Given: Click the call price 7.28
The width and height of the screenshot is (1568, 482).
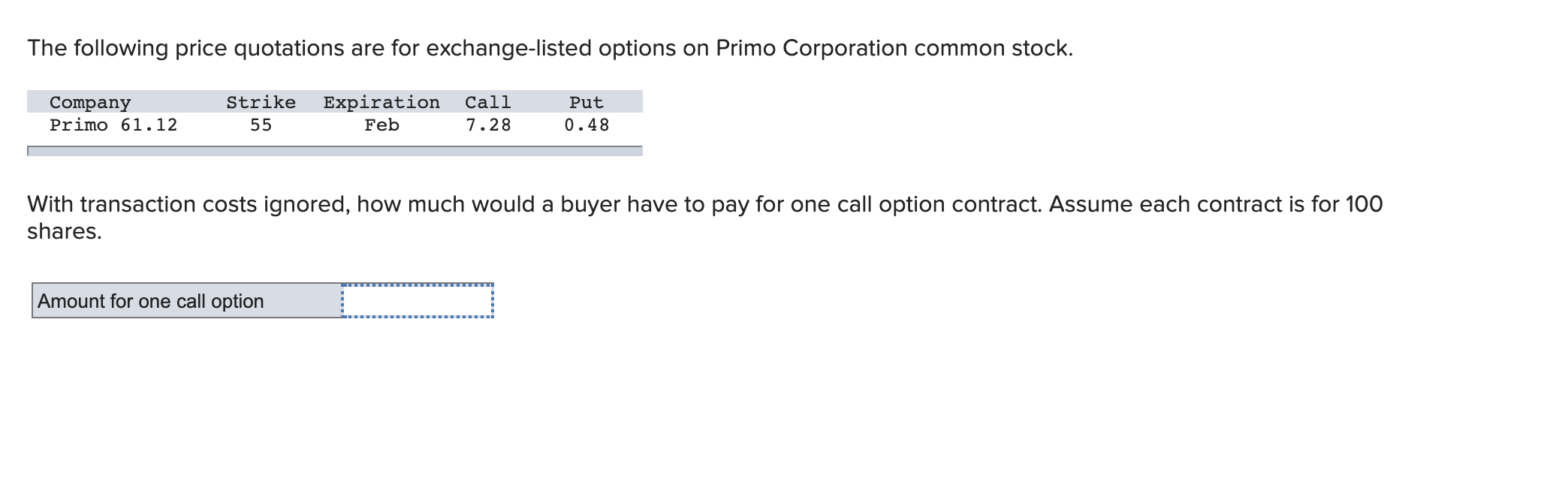Looking at the screenshot, I should click(x=488, y=125).
